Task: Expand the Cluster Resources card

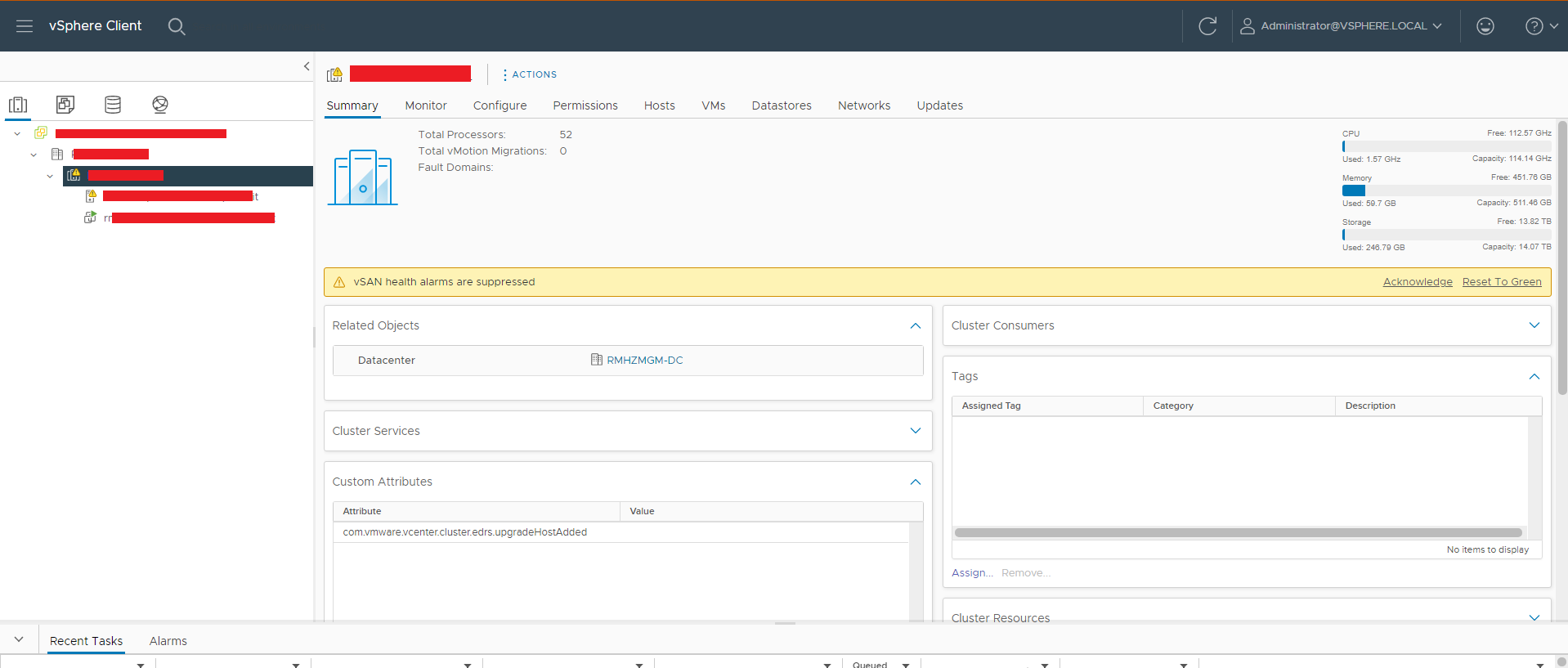Action: (1534, 618)
